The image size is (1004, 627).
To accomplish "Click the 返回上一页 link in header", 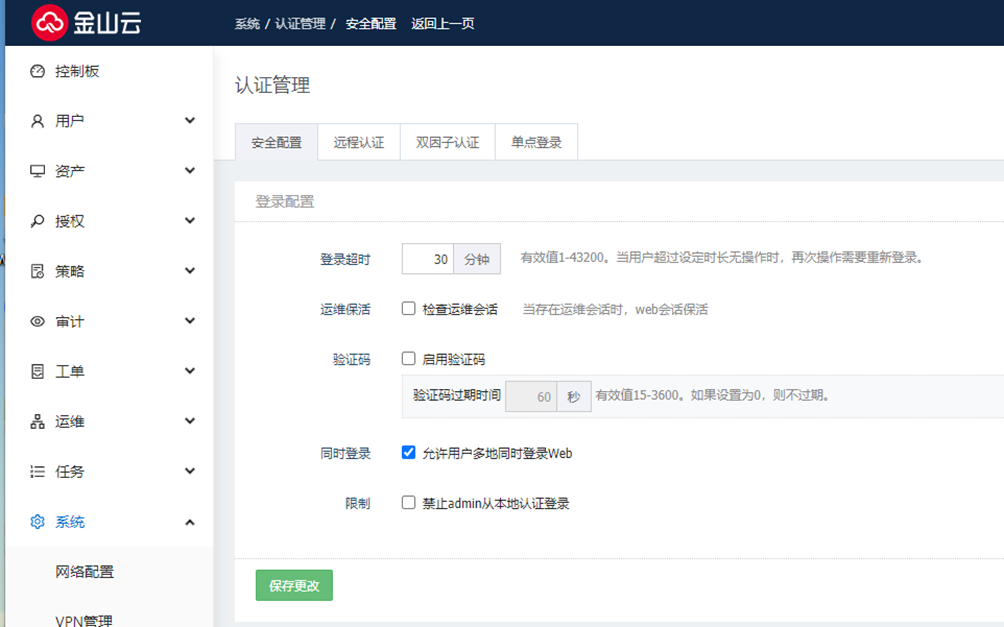I will tap(442, 23).
